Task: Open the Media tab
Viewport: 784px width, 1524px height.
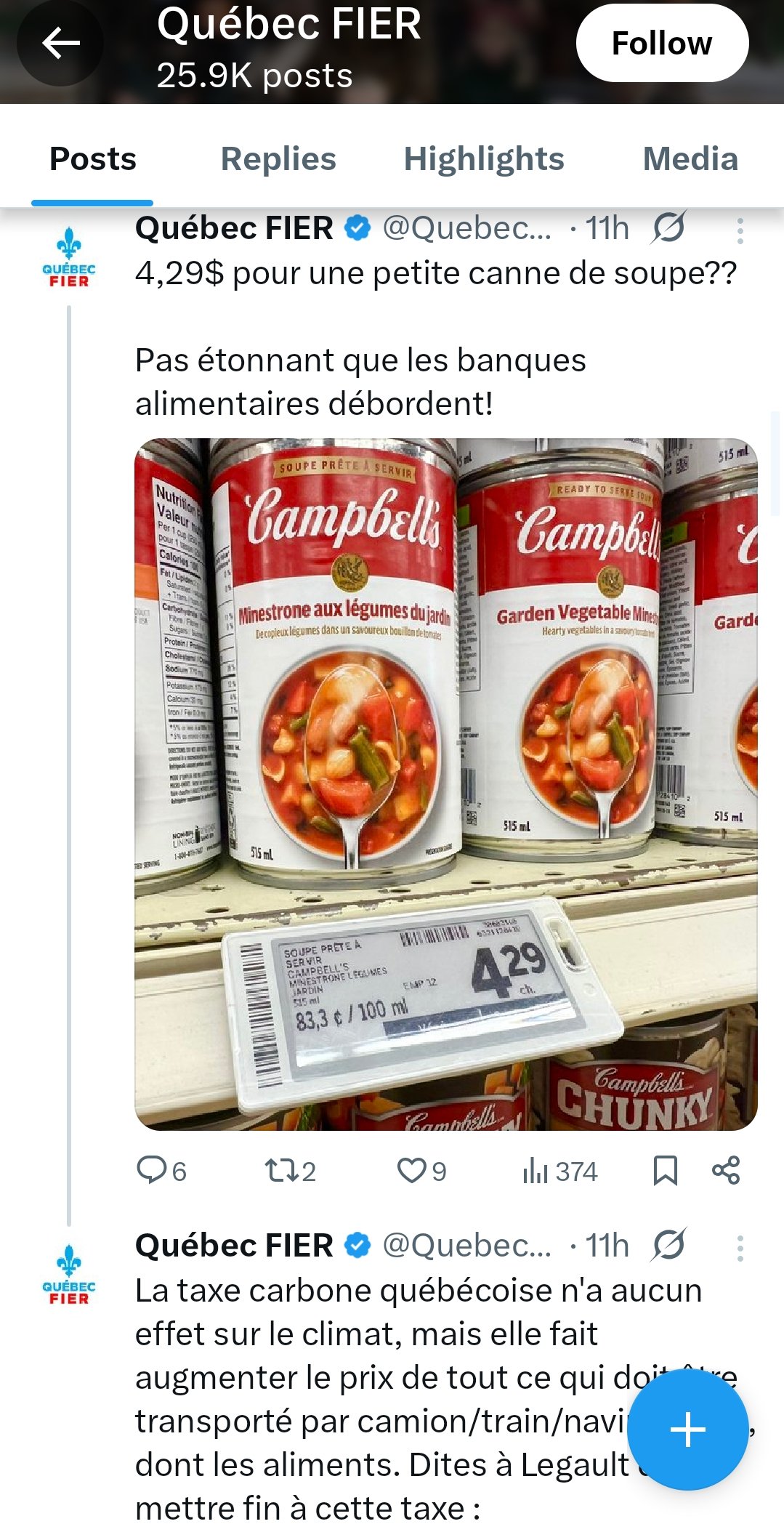Action: 690,158
